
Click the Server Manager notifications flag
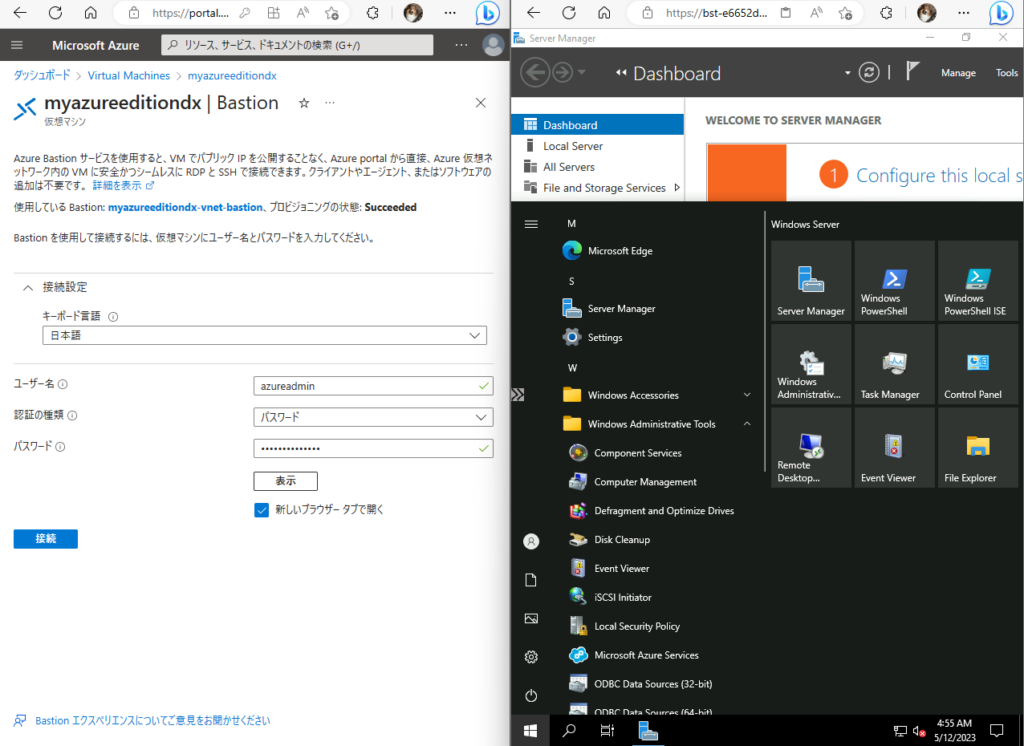point(912,71)
